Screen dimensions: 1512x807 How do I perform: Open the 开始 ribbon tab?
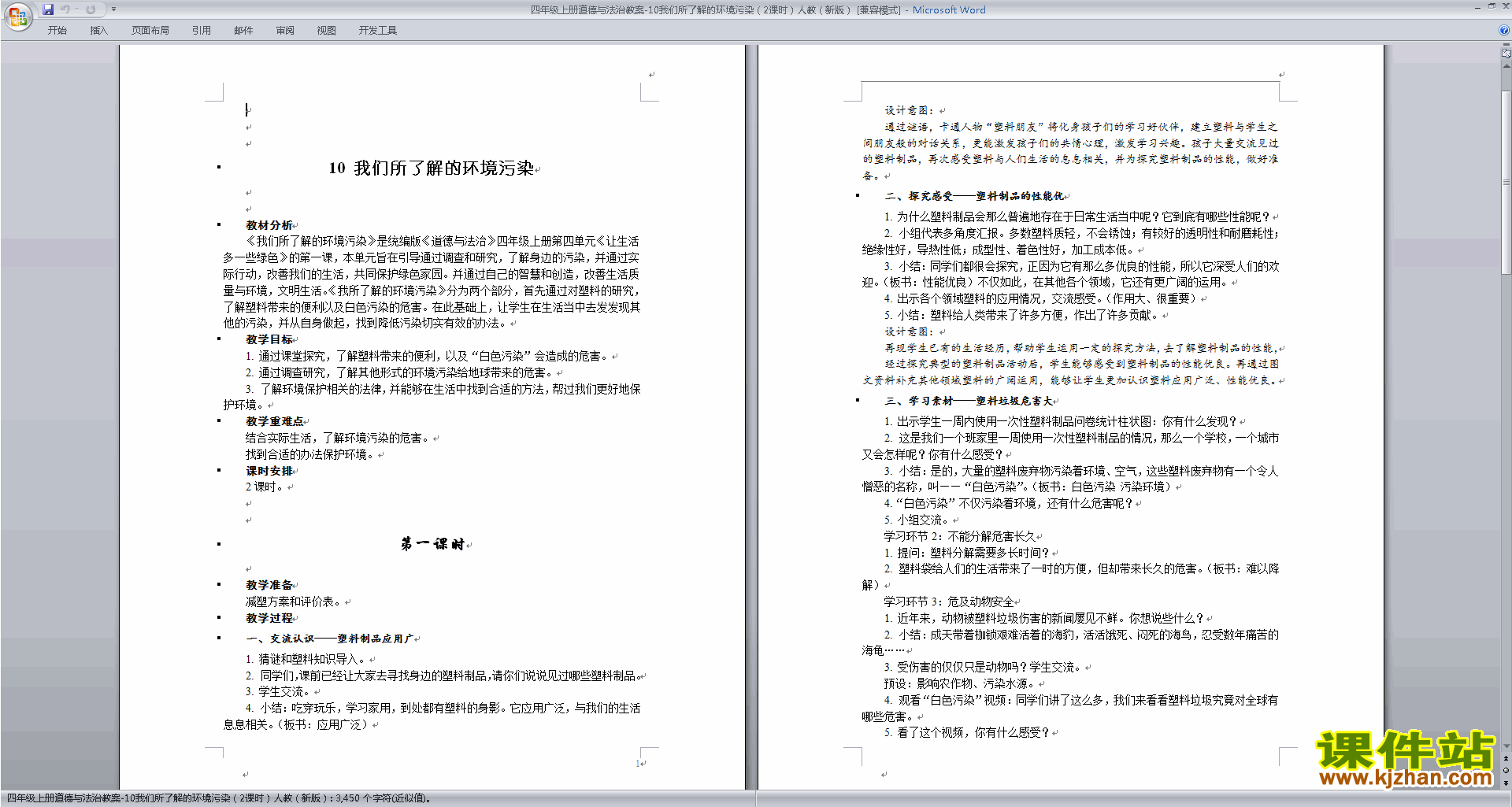[x=57, y=31]
